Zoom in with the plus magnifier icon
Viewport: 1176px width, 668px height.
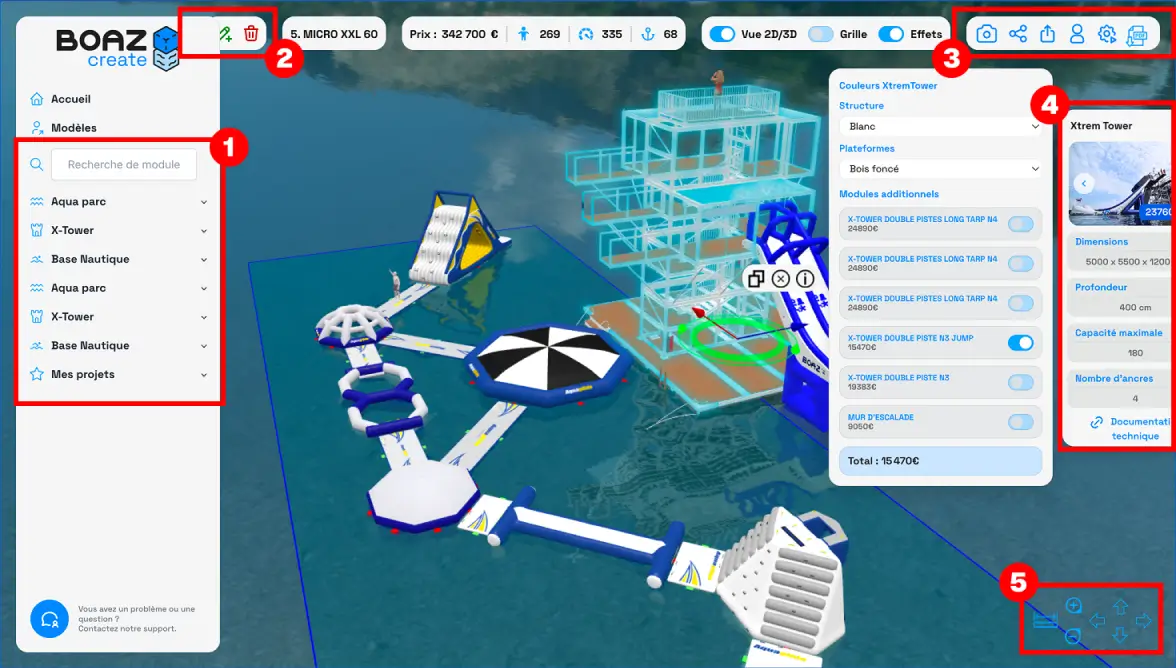coord(1074,606)
